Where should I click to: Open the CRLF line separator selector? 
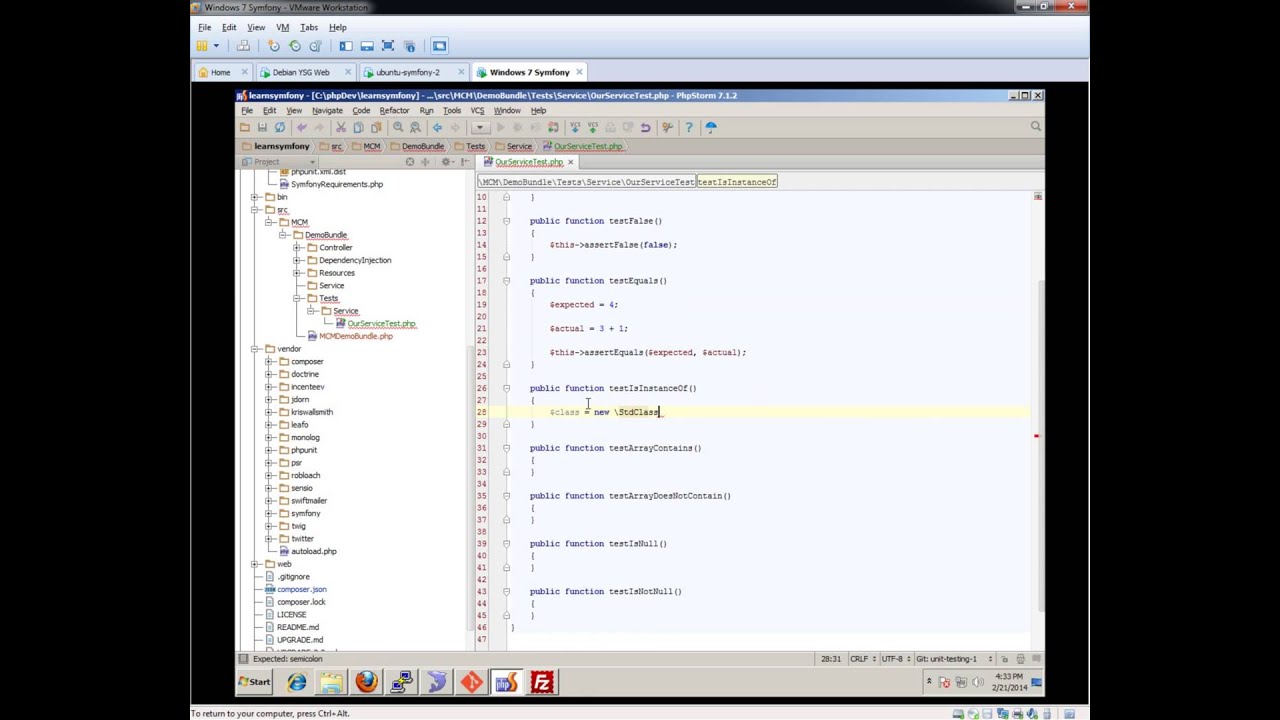tap(862, 659)
